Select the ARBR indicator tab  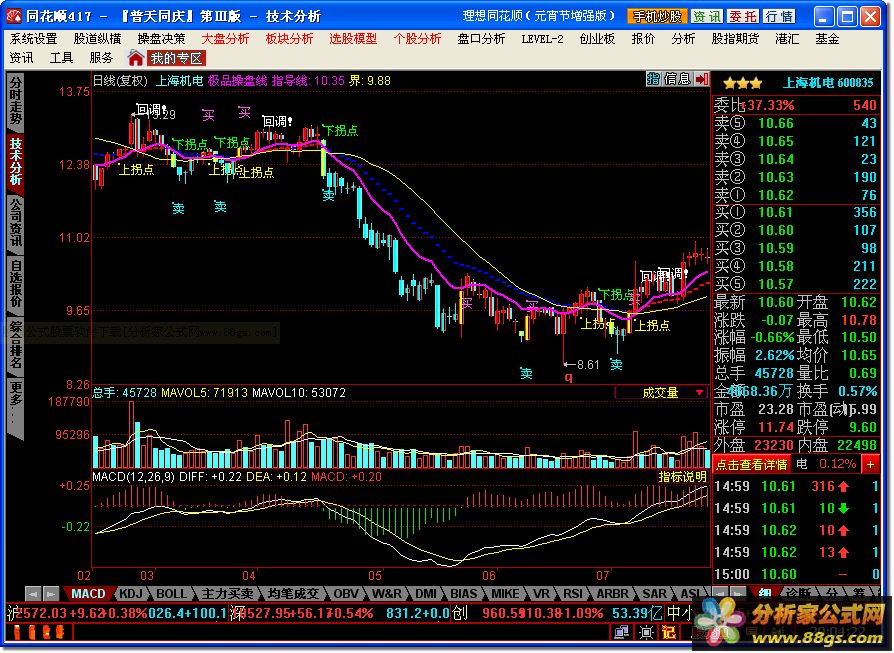coord(612,594)
